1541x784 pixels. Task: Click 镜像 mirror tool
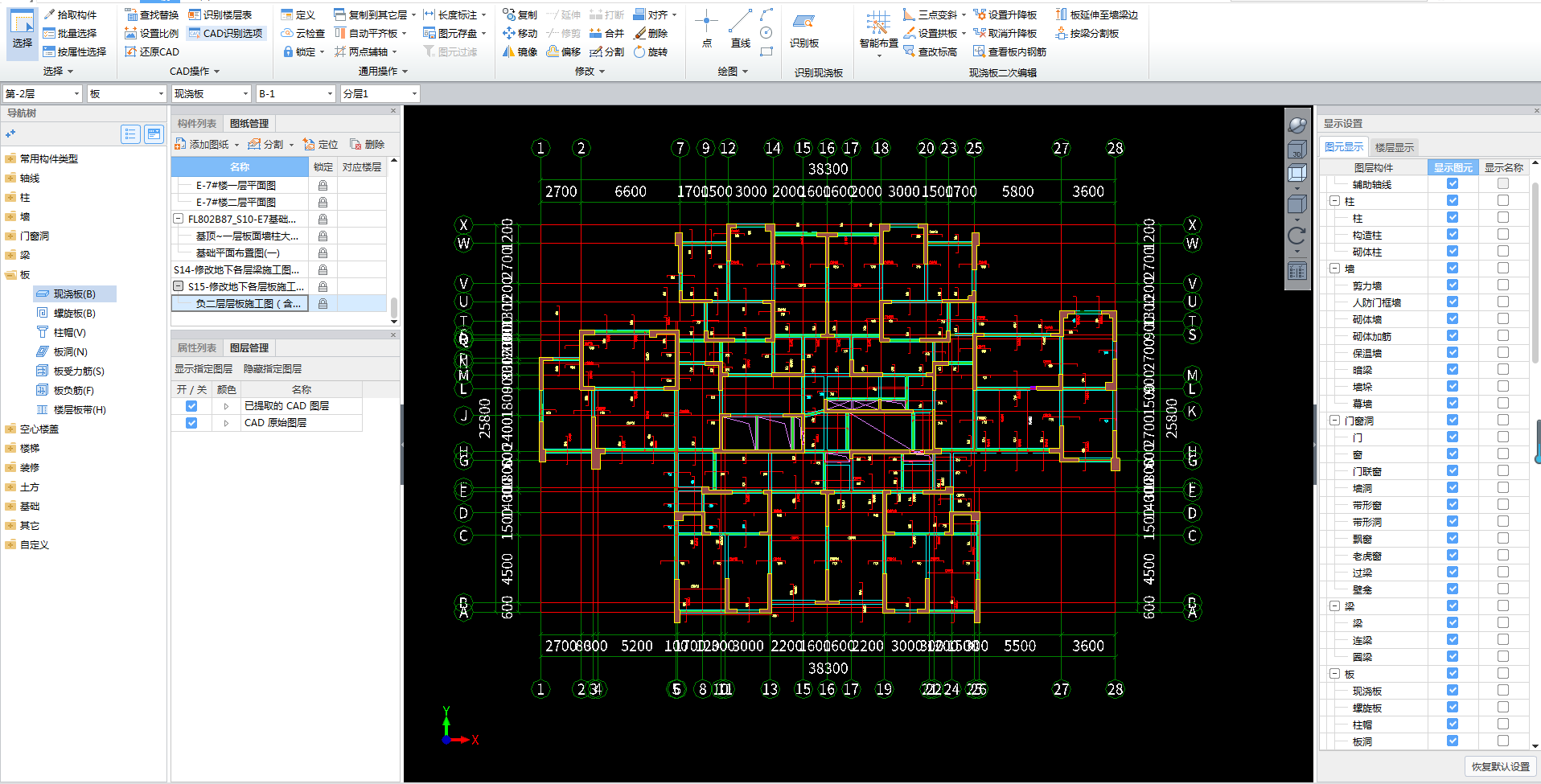pos(520,51)
